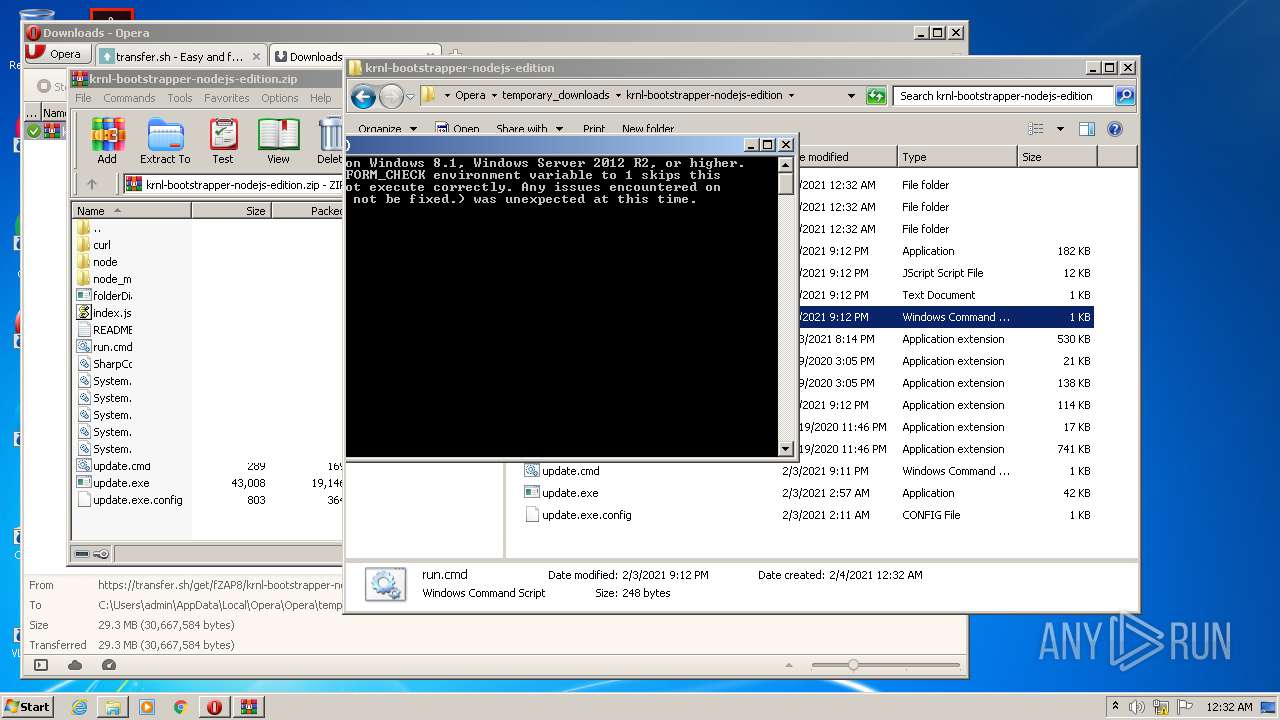The width and height of the screenshot is (1280, 720).
Task: Click Explorer refresh button beside address bar
Action: tap(876, 96)
